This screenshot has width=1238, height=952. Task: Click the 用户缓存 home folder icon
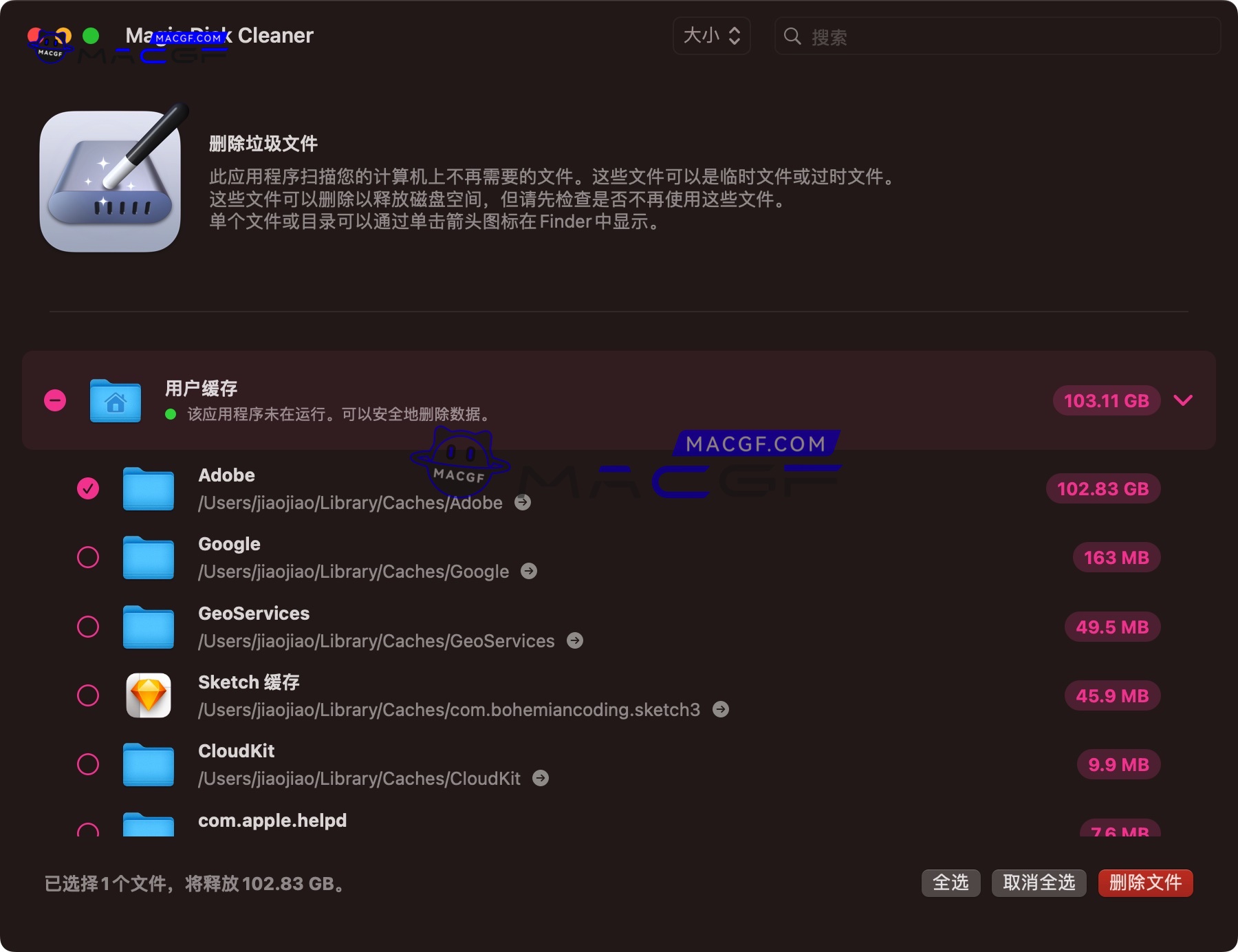point(115,400)
